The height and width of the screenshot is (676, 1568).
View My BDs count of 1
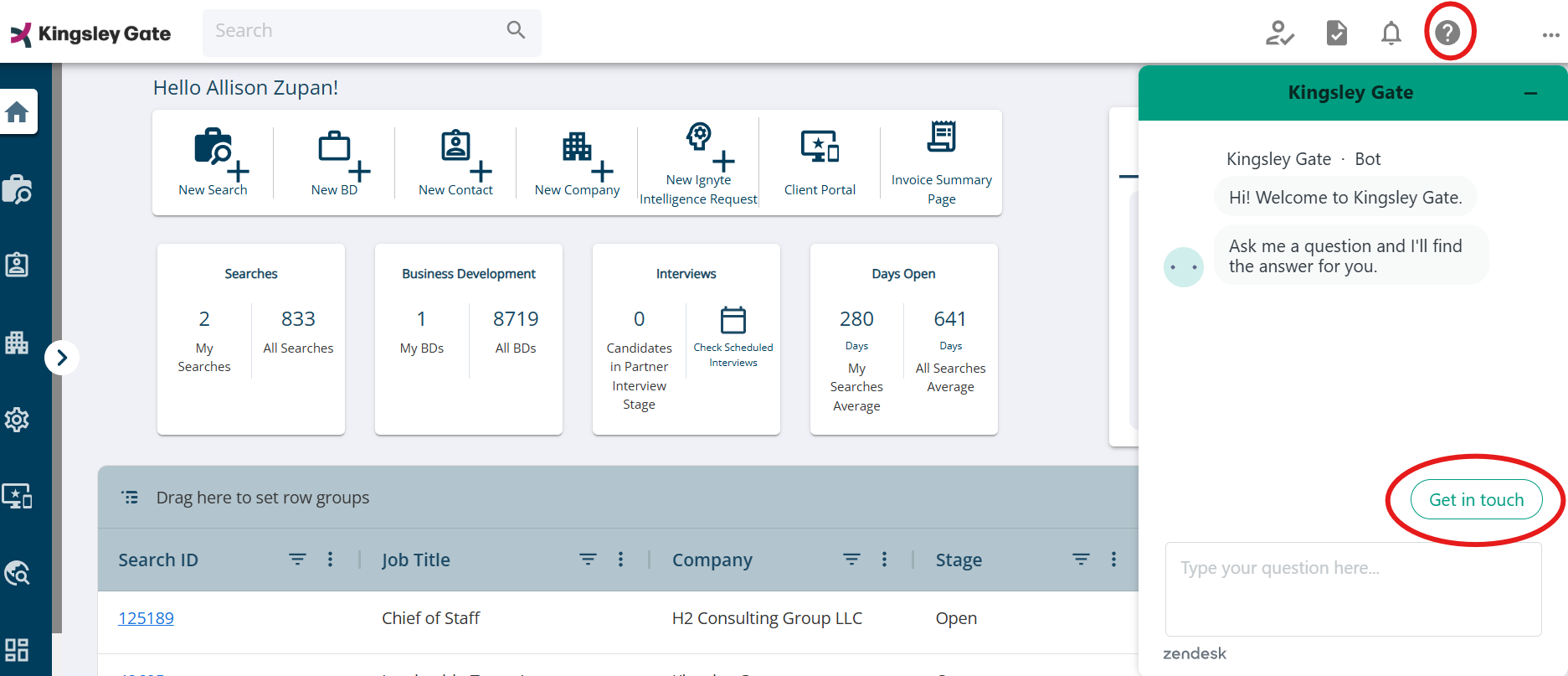tap(422, 319)
